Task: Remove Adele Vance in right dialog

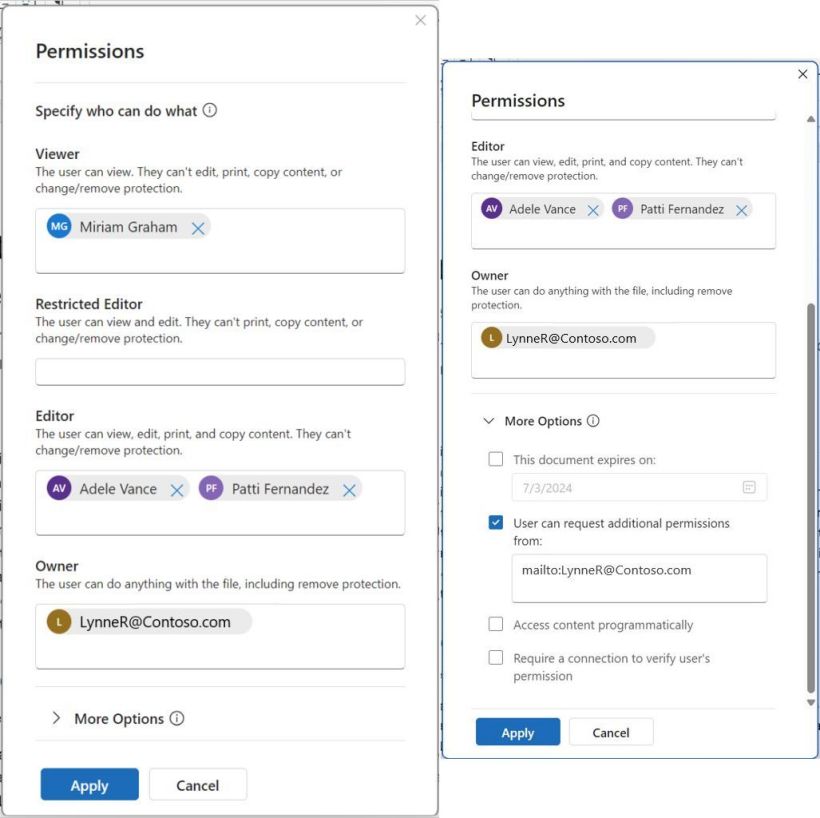Action: point(593,210)
